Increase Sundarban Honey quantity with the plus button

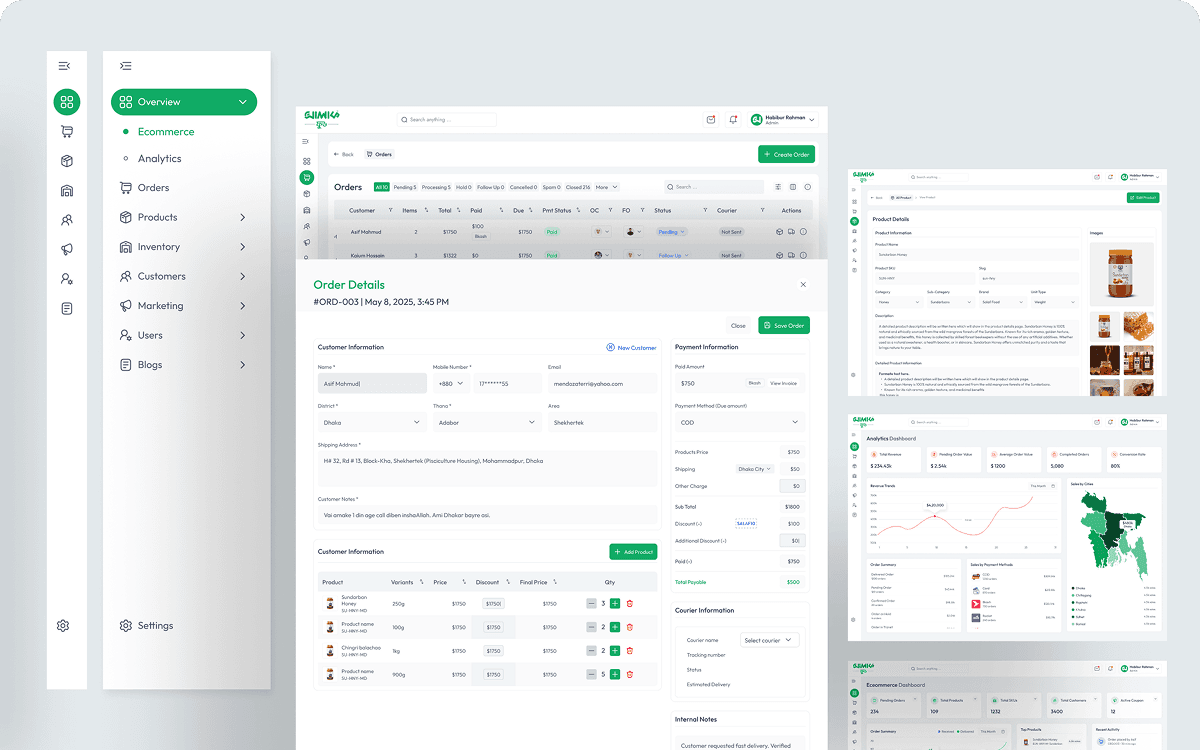pos(615,603)
